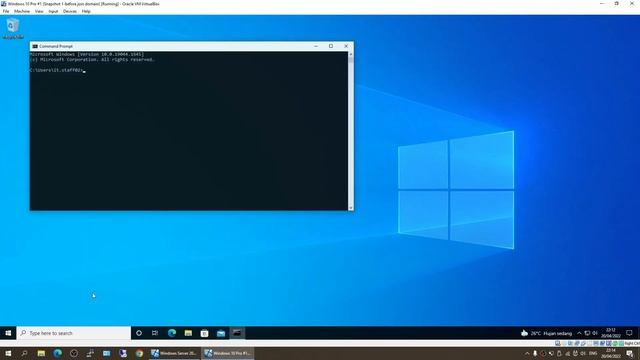
Task: Open the File menu in VirtualBox
Action: pyautogui.click(x=6, y=11)
